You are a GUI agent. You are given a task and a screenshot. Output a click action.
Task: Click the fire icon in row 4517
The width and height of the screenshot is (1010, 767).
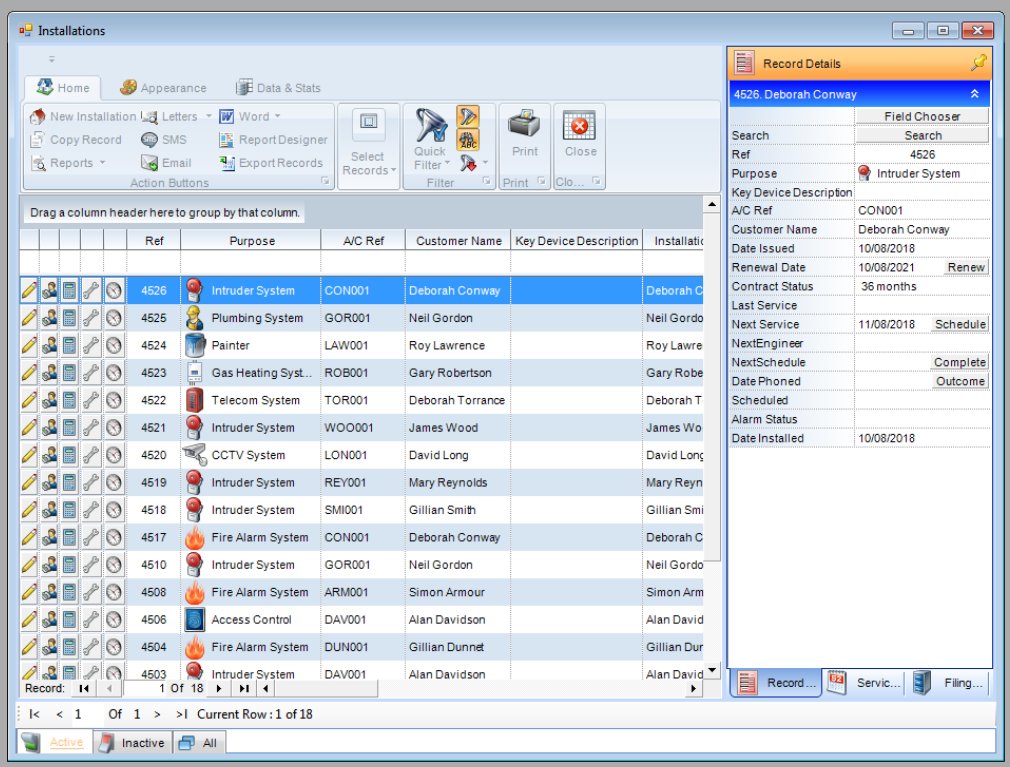coord(194,537)
